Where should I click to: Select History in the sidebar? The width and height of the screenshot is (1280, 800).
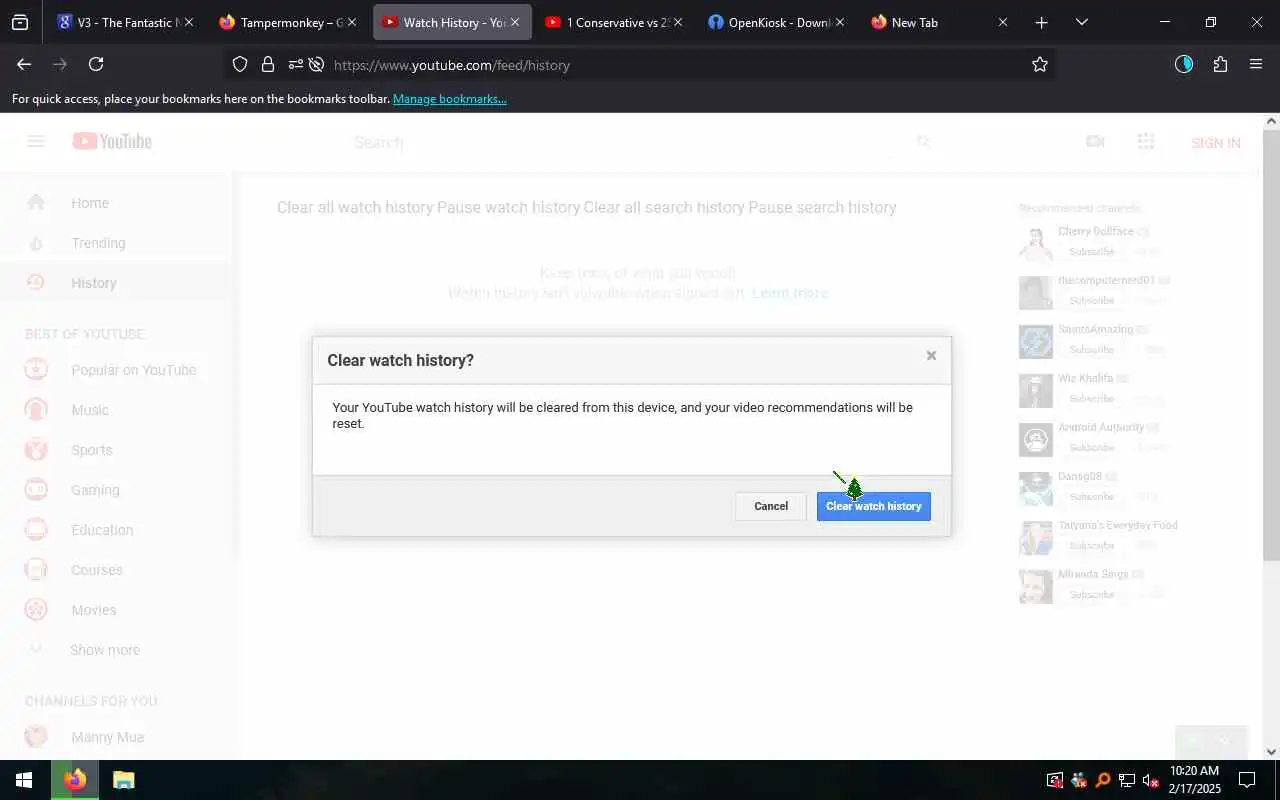pos(118,283)
